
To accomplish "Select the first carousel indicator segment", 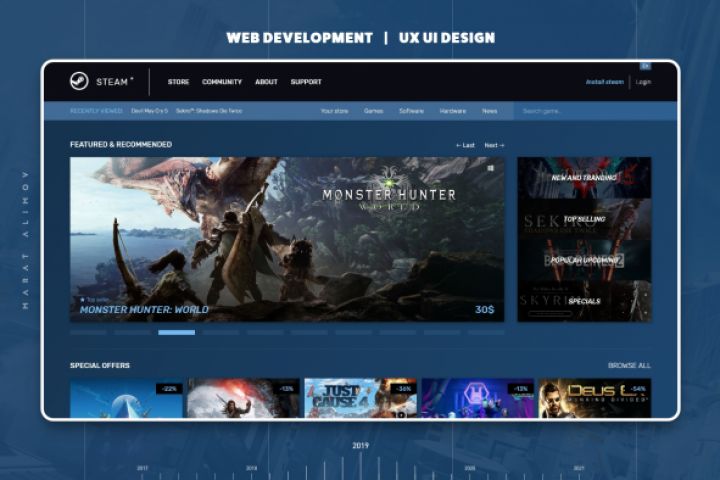I will click(88, 332).
